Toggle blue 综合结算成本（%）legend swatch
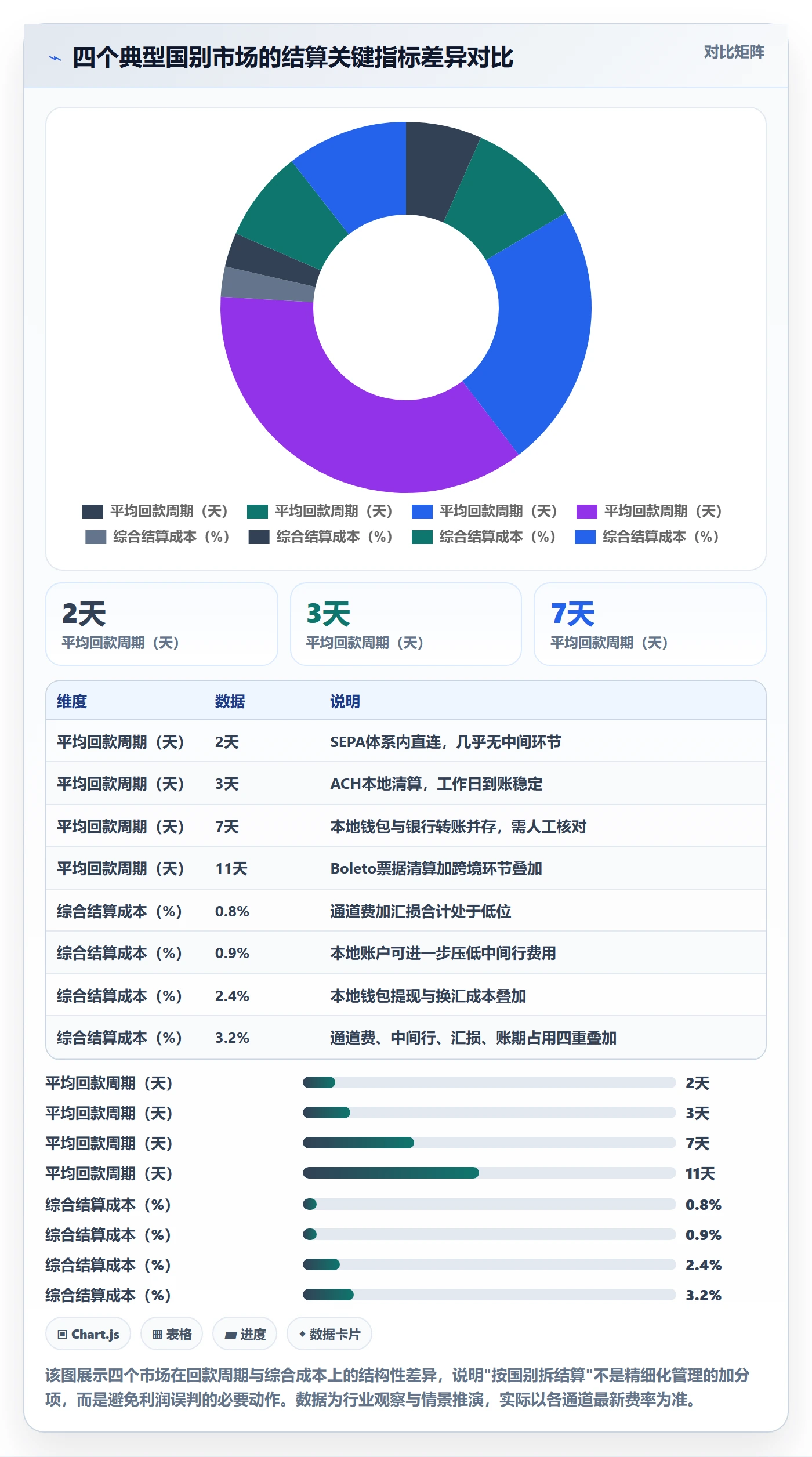Screen dimensions: 812x1457 pos(585,537)
